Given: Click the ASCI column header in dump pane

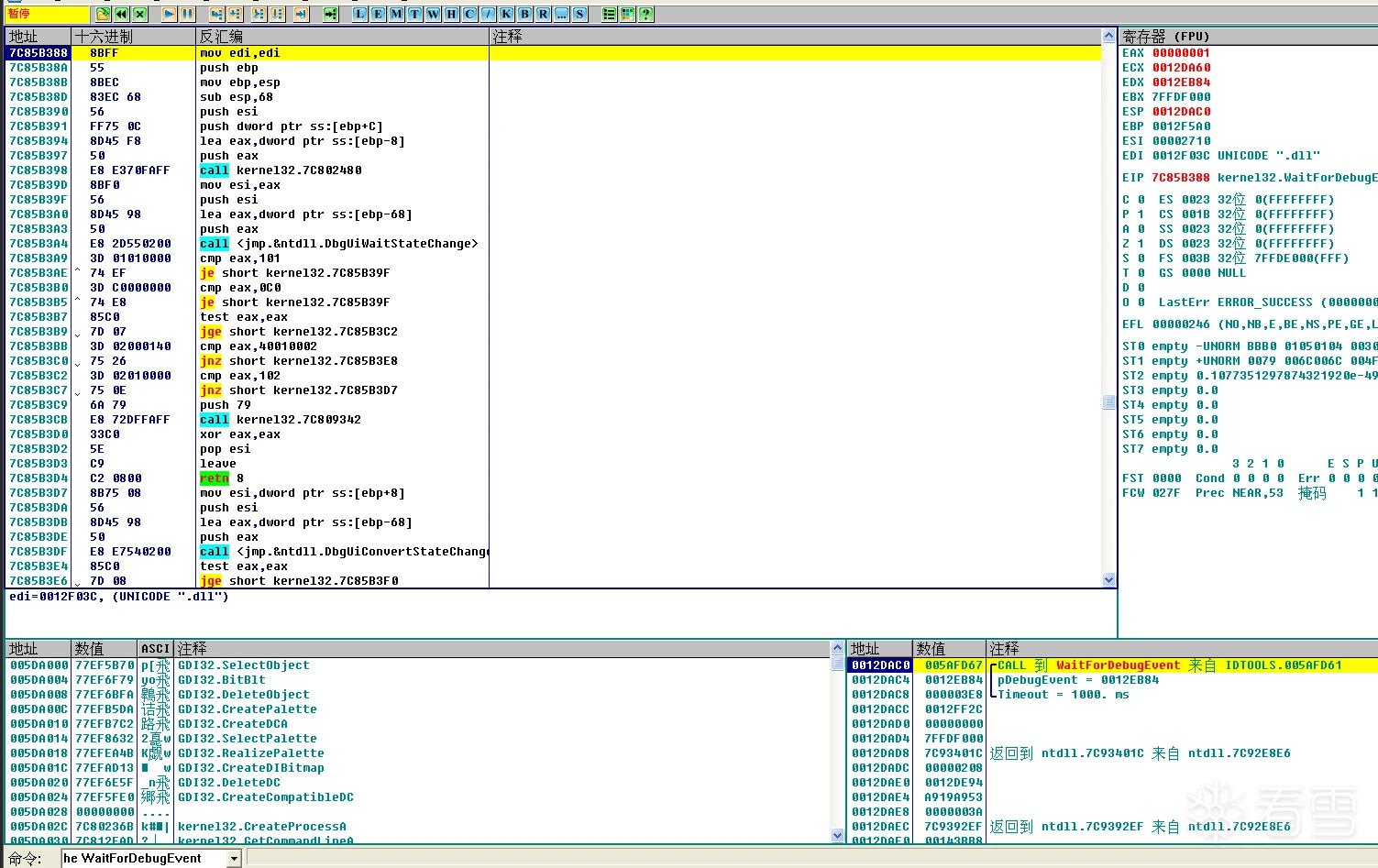Looking at the screenshot, I should pos(156,649).
